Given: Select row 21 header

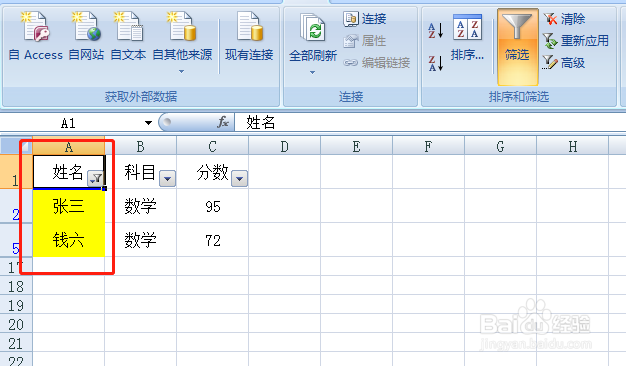Looking at the screenshot, I should (x=16, y=343).
